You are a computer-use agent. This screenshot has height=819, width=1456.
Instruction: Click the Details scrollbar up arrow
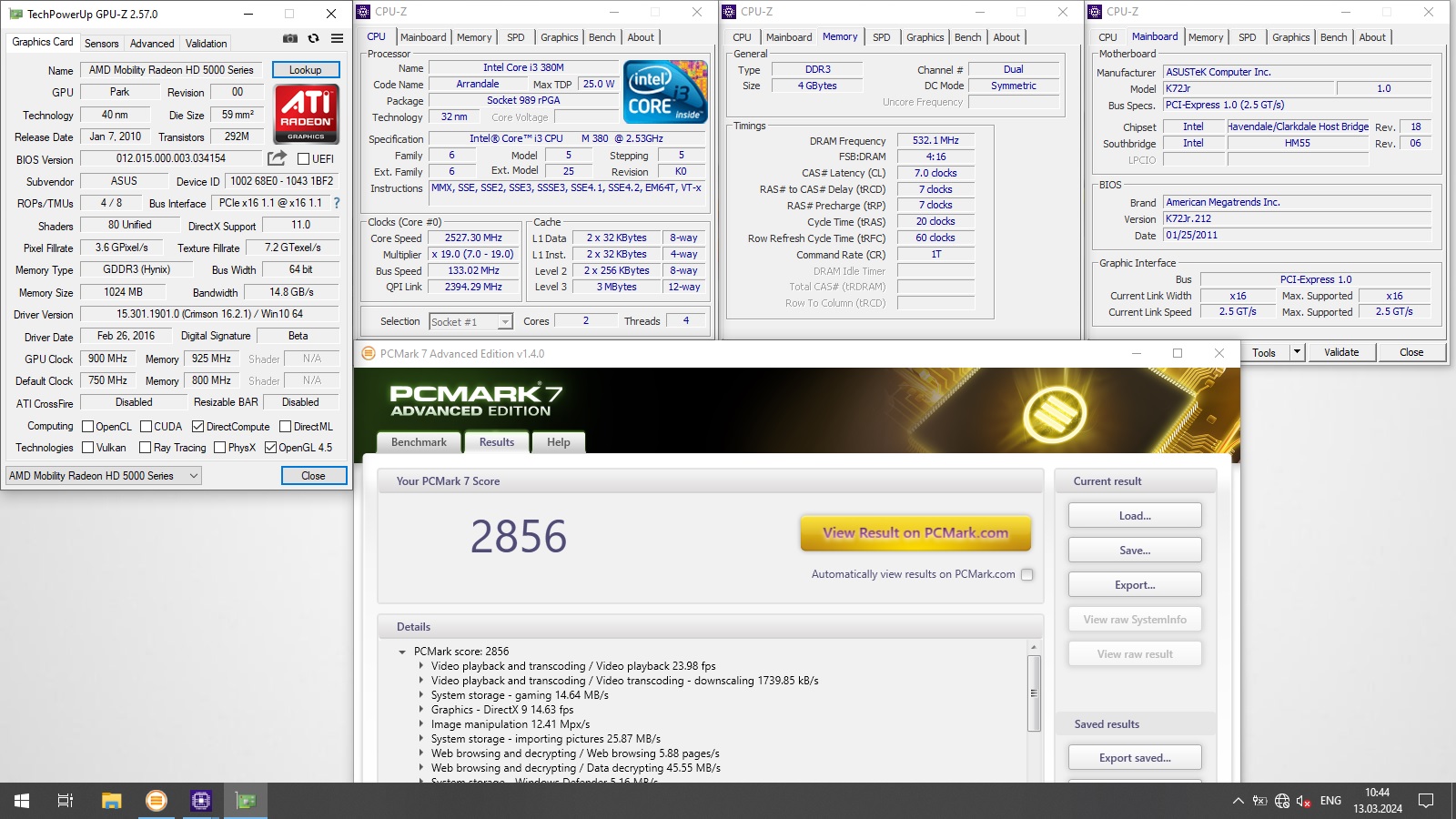(1034, 647)
